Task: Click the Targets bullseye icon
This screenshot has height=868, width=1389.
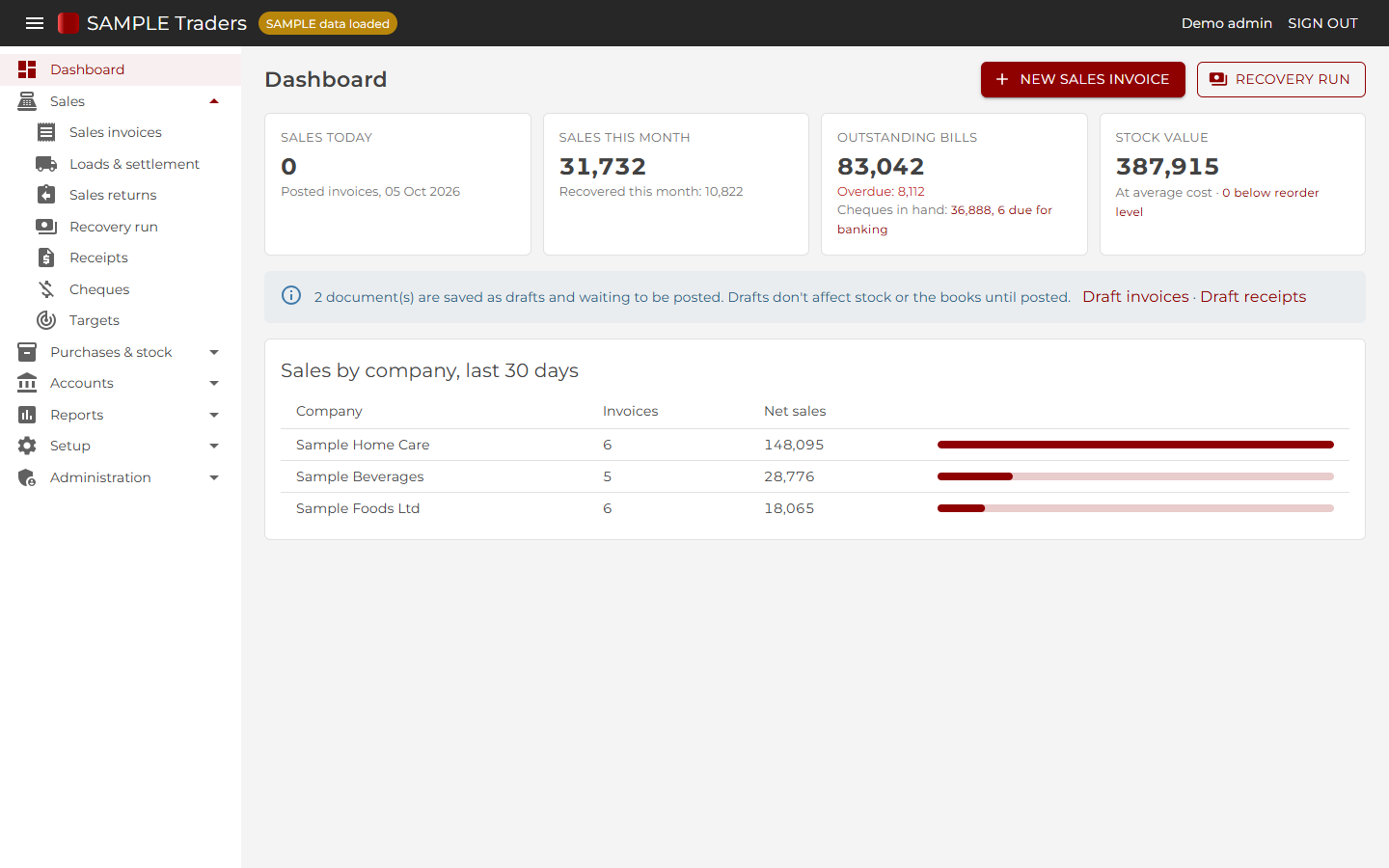Action: (46, 320)
